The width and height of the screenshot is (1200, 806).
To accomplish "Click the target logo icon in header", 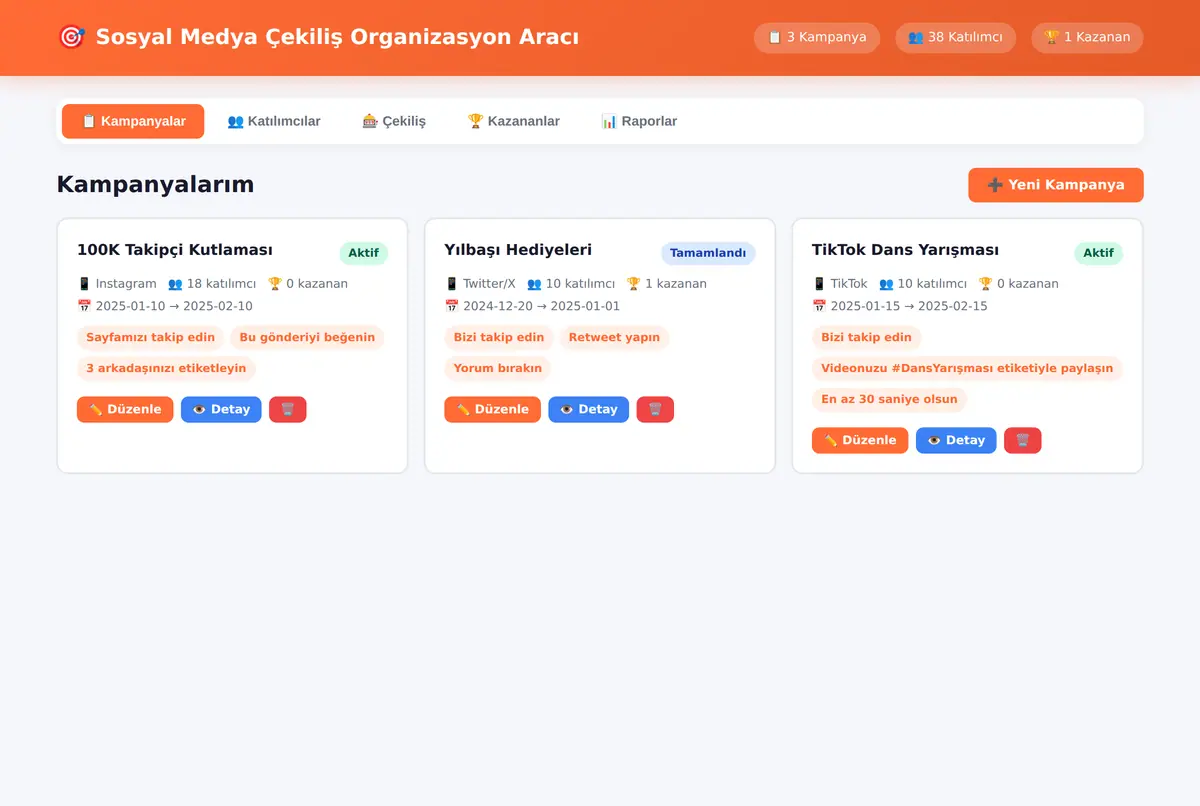I will coord(71,37).
